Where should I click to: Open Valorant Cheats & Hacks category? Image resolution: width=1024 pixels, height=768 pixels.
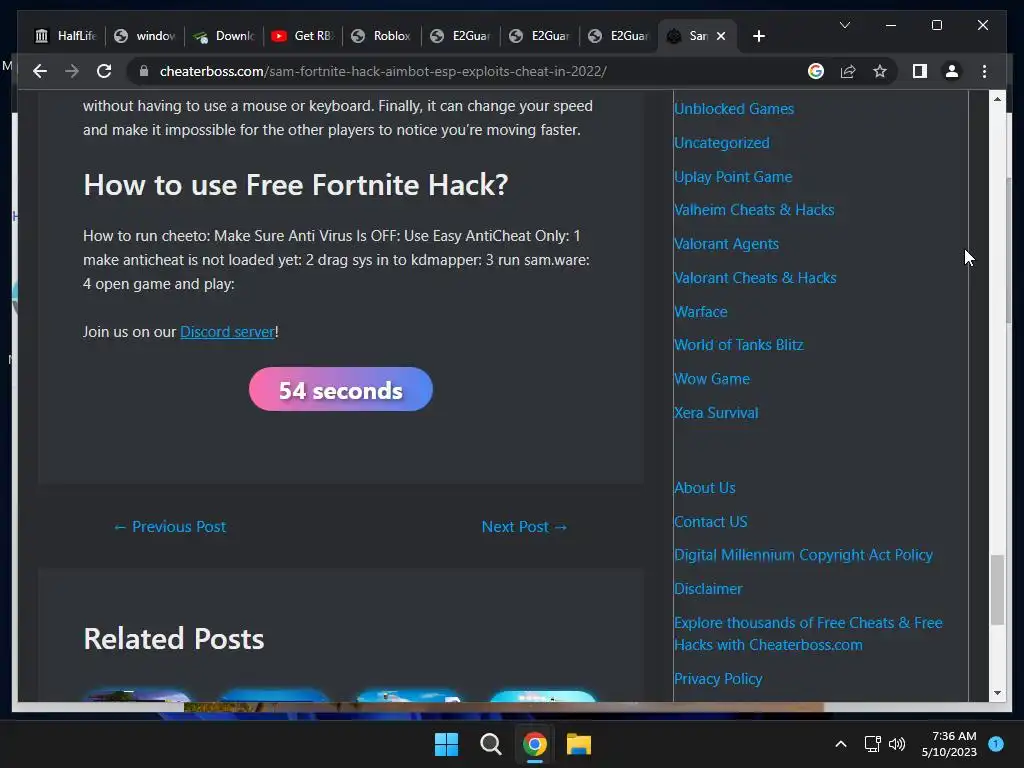tap(755, 278)
